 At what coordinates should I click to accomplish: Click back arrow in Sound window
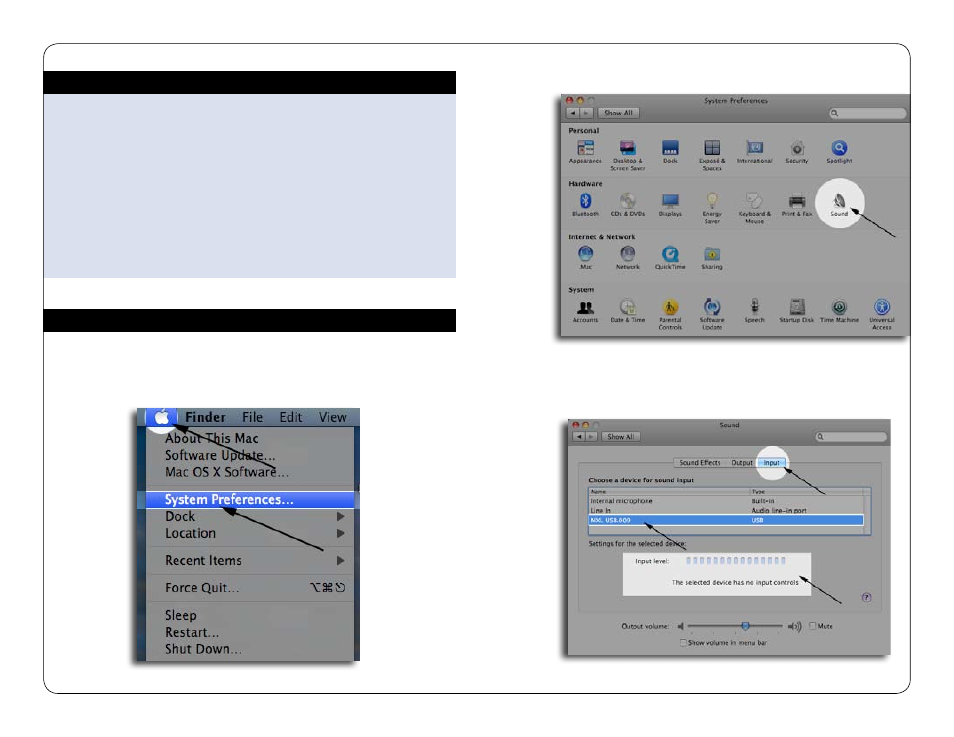579,436
